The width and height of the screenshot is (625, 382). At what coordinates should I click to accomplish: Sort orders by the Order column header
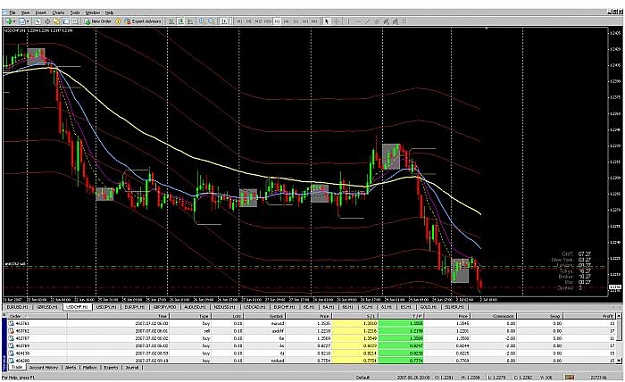click(x=37, y=316)
